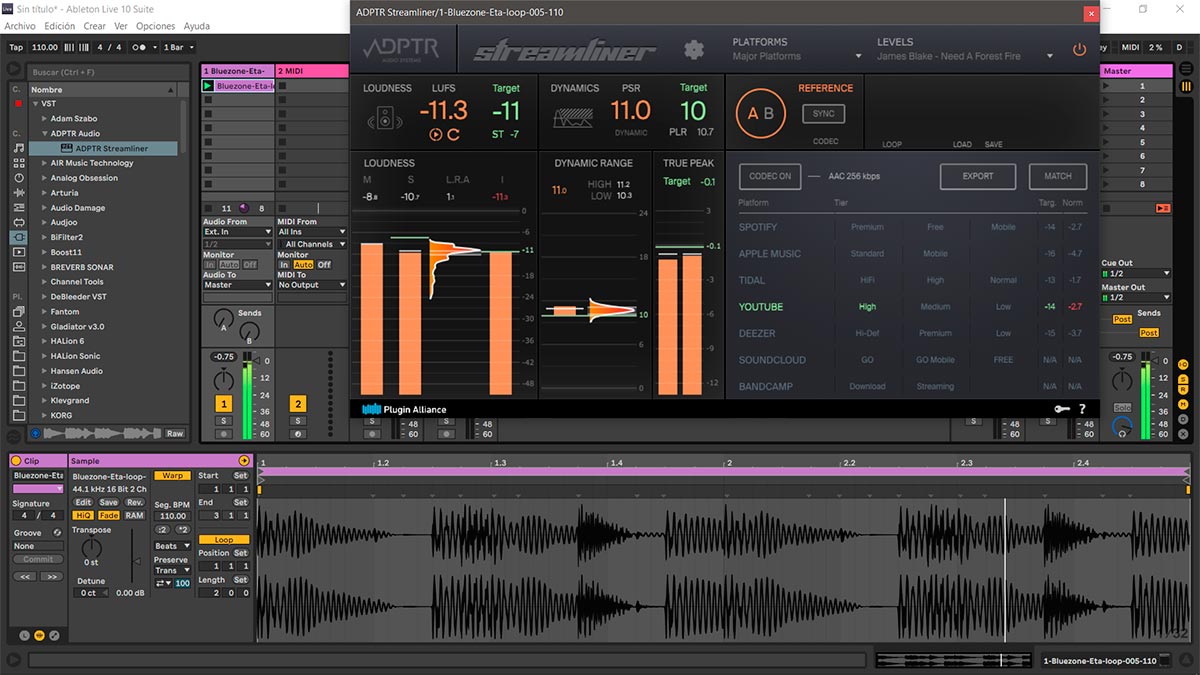The width and height of the screenshot is (1200, 675).
Task: Click the Plugin Alliance key icon
Action: [1064, 409]
